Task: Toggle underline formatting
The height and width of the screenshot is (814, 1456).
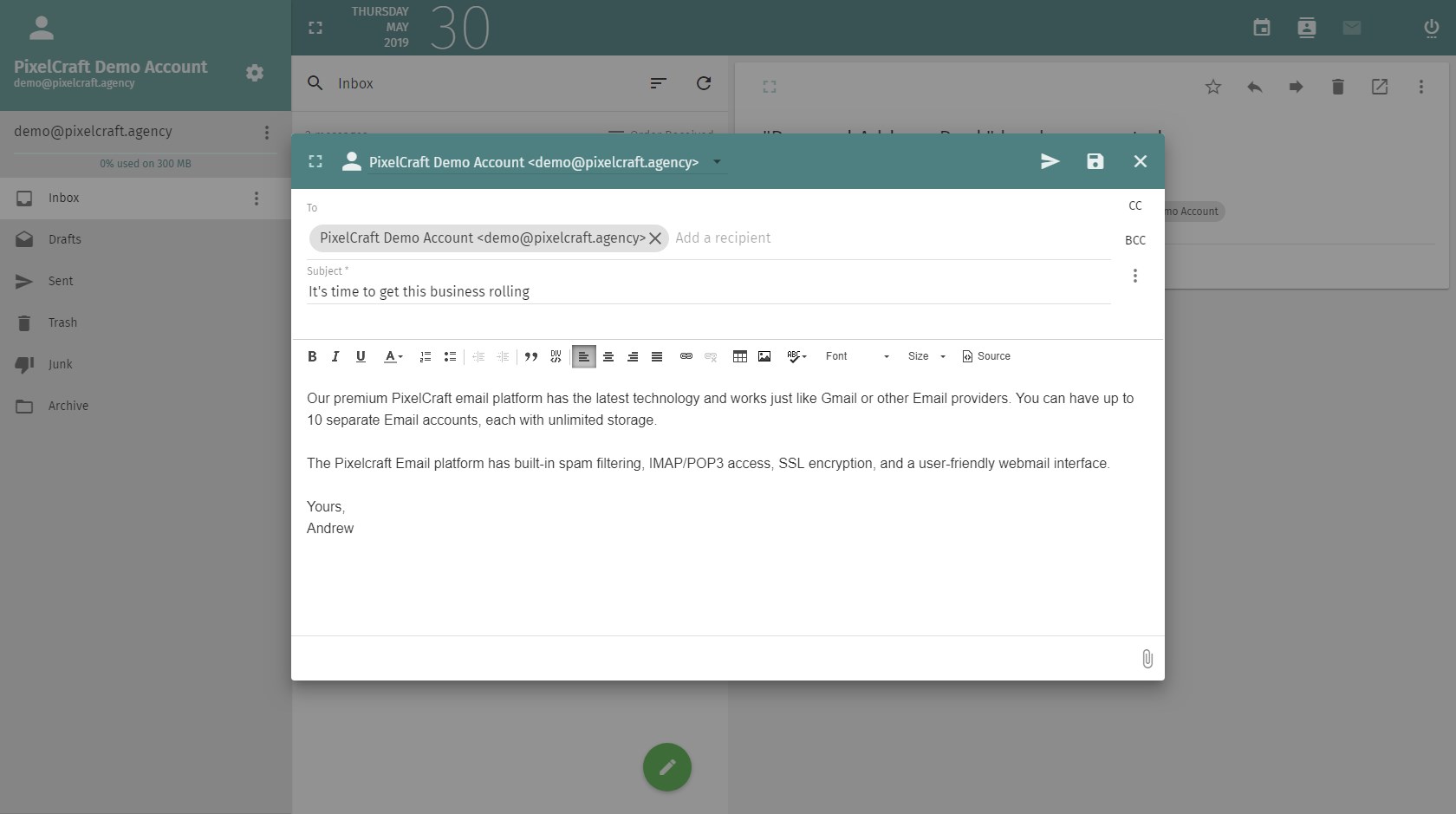Action: tap(361, 356)
